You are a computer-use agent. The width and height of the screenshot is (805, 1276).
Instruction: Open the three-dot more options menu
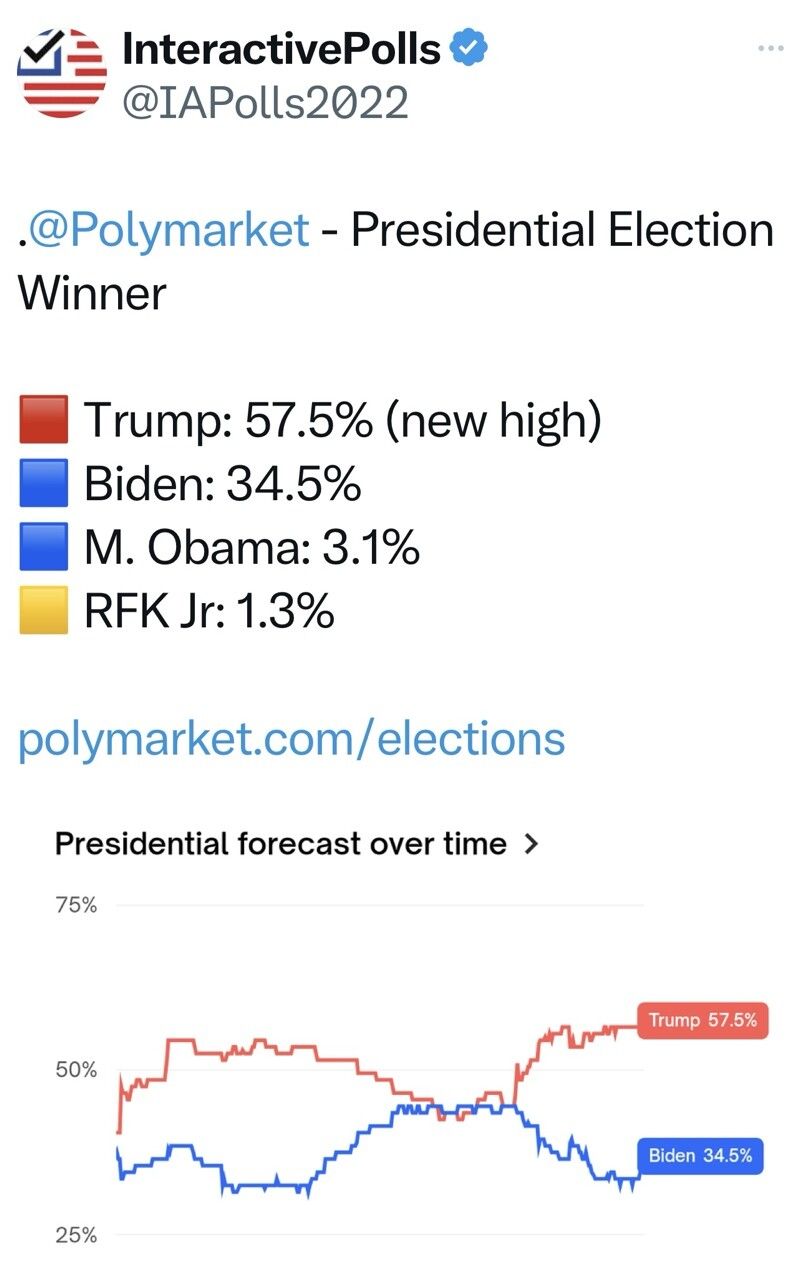(771, 48)
